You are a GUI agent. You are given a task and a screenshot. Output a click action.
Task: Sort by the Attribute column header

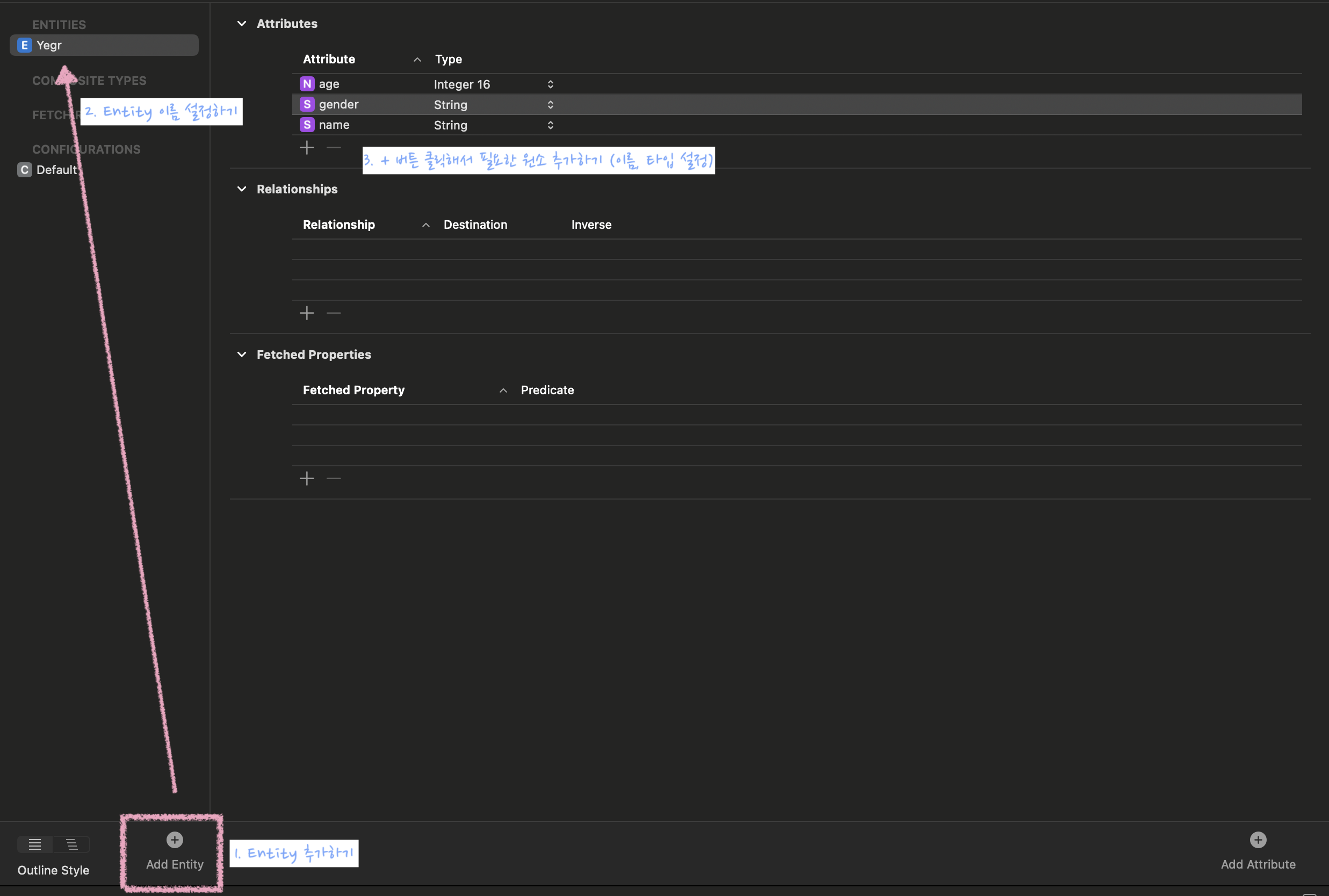coord(329,60)
